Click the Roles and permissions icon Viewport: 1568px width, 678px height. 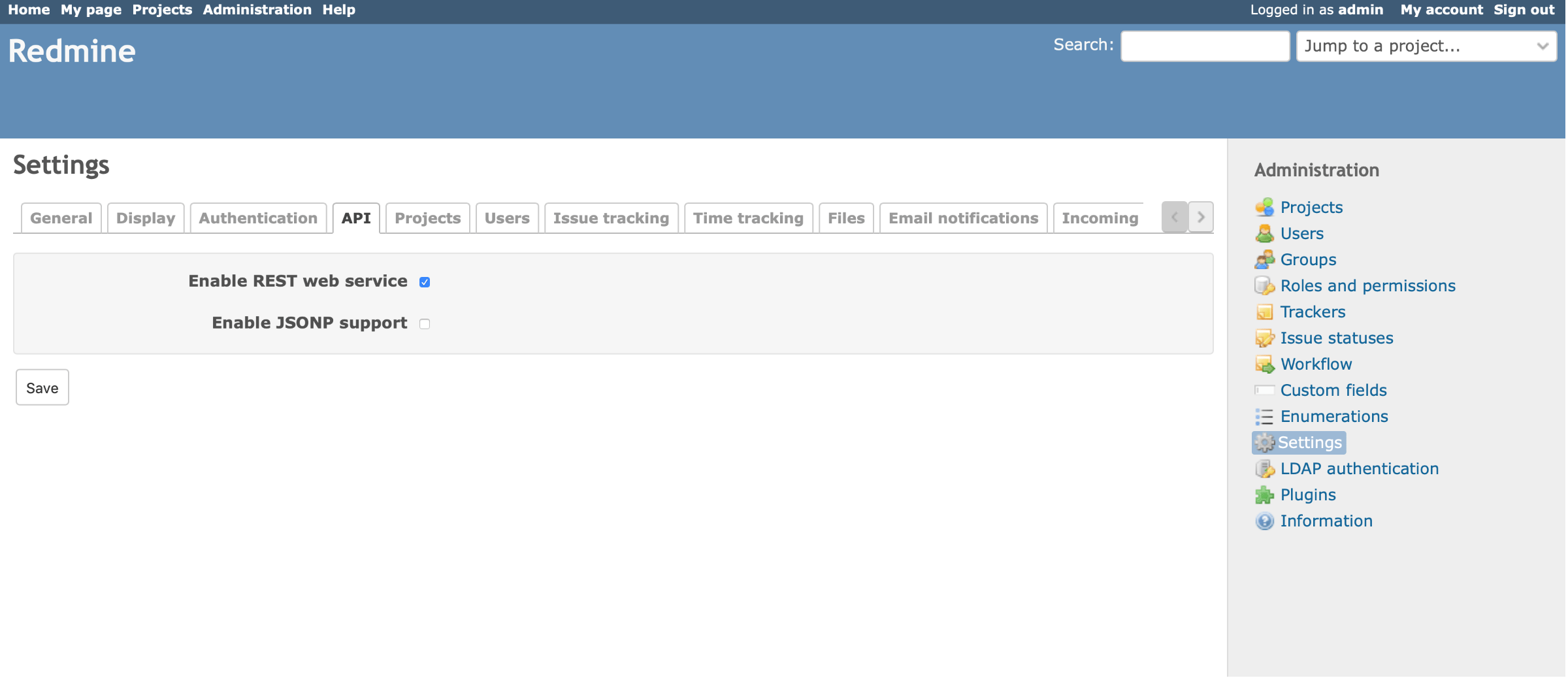pyautogui.click(x=1264, y=285)
